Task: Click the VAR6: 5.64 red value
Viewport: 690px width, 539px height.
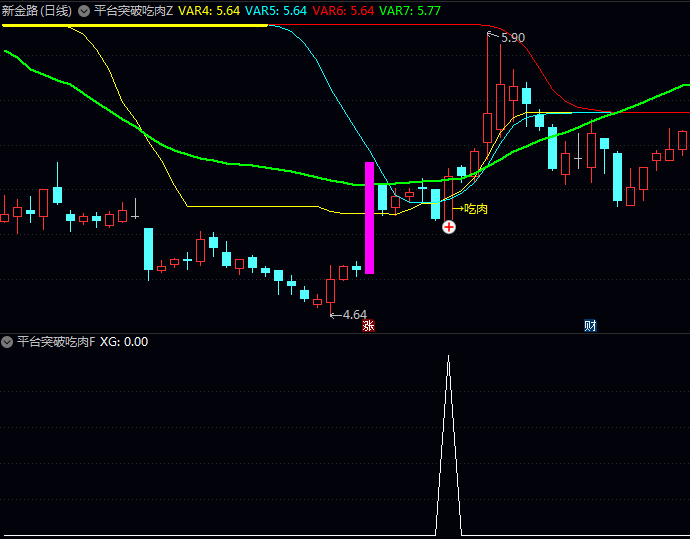Action: coord(343,11)
